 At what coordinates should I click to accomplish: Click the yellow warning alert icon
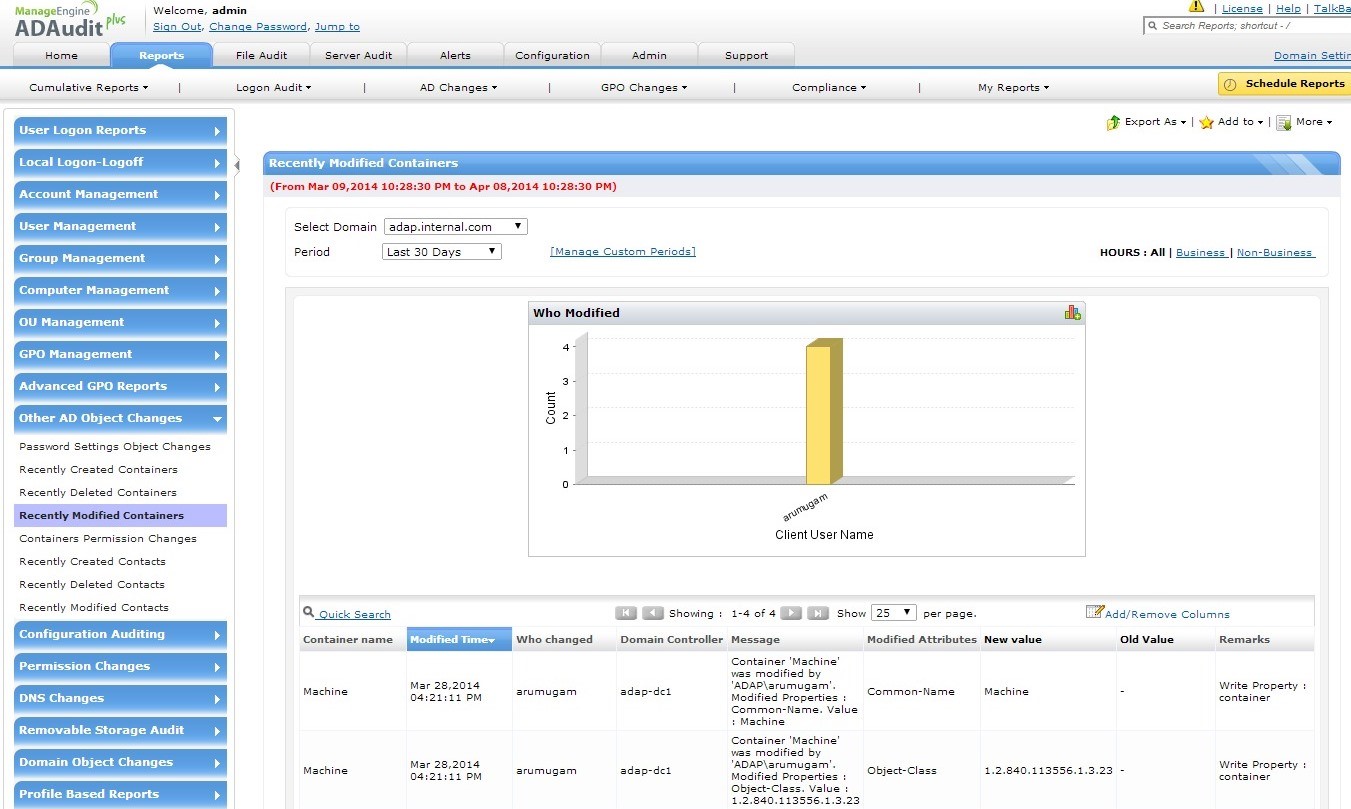coord(1196,6)
